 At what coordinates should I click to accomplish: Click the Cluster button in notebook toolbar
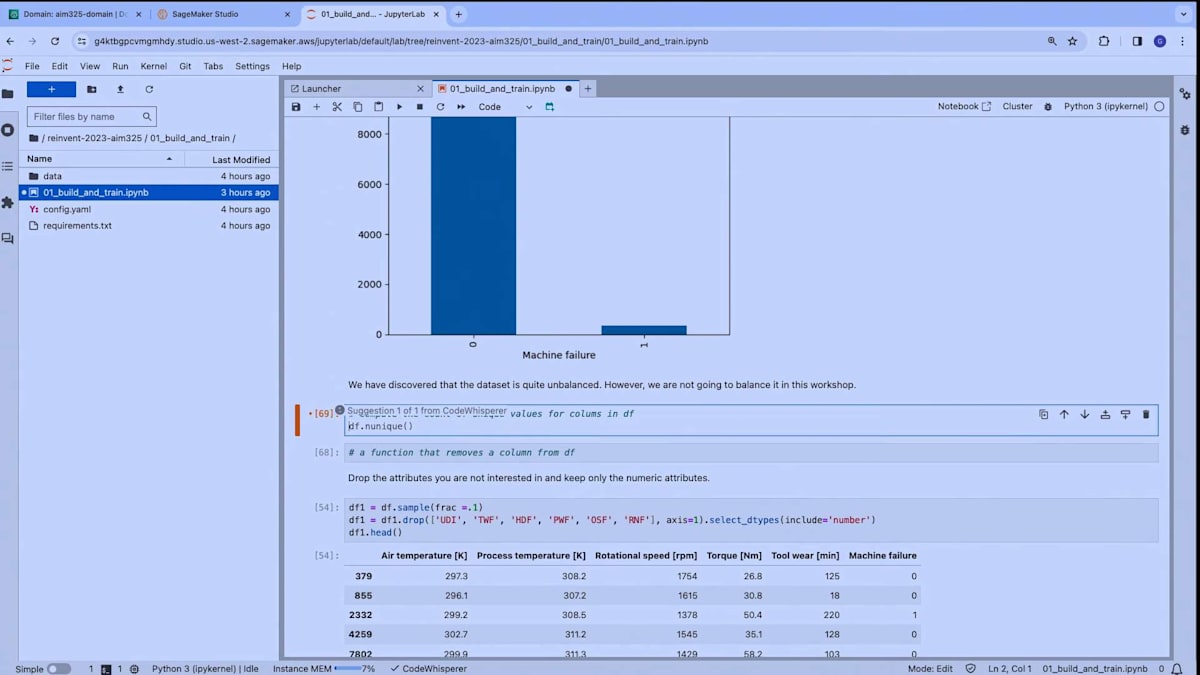click(1017, 106)
